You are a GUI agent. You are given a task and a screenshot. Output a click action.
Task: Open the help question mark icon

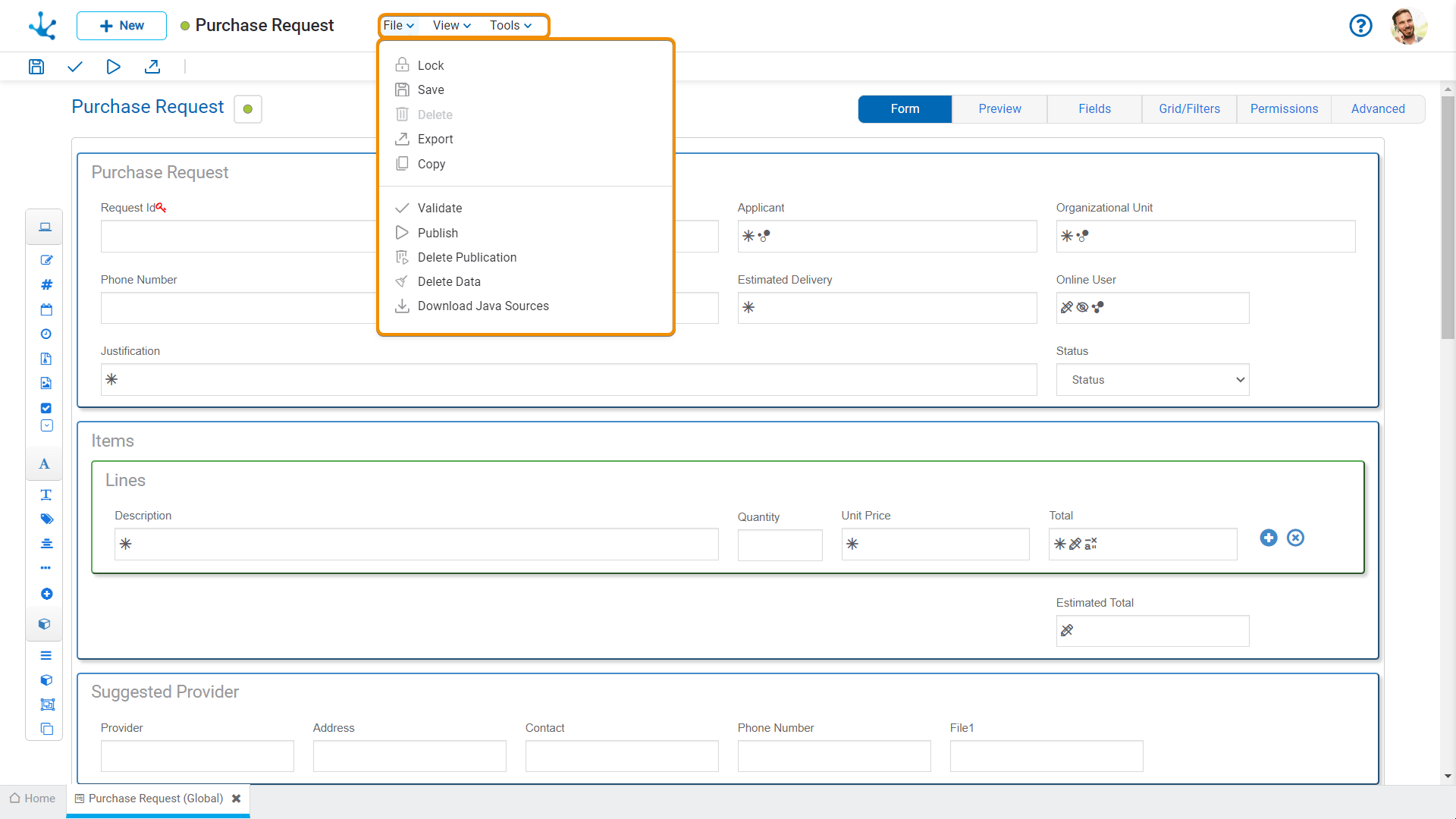click(x=1360, y=26)
